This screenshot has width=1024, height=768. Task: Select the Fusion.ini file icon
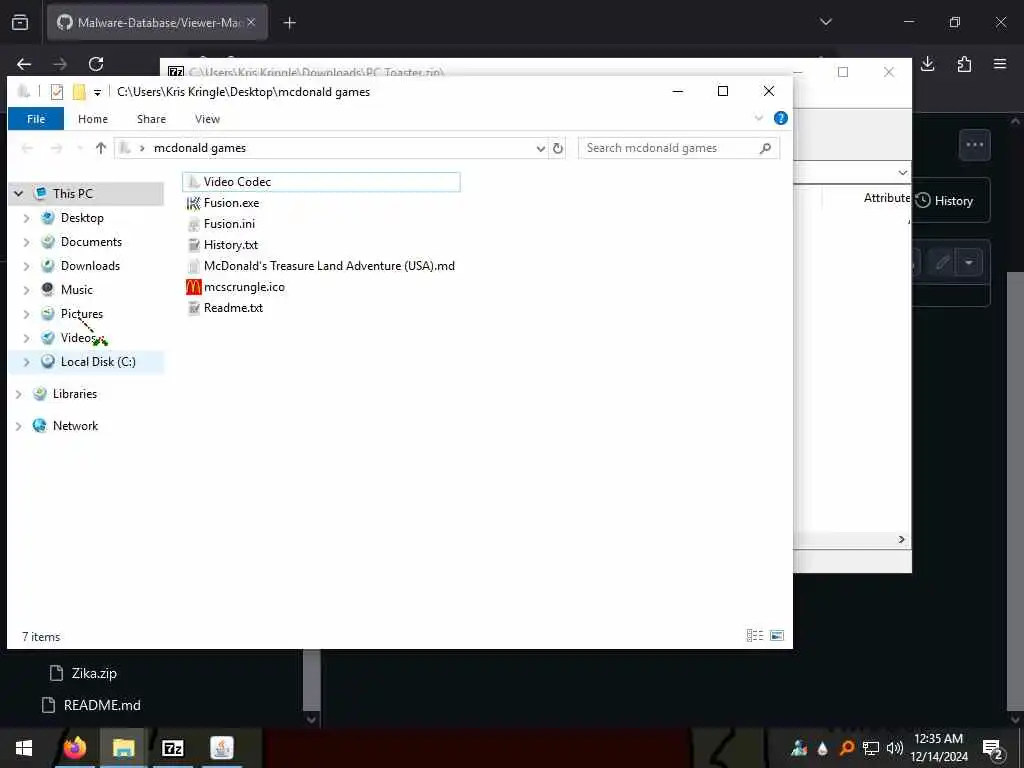coord(193,224)
